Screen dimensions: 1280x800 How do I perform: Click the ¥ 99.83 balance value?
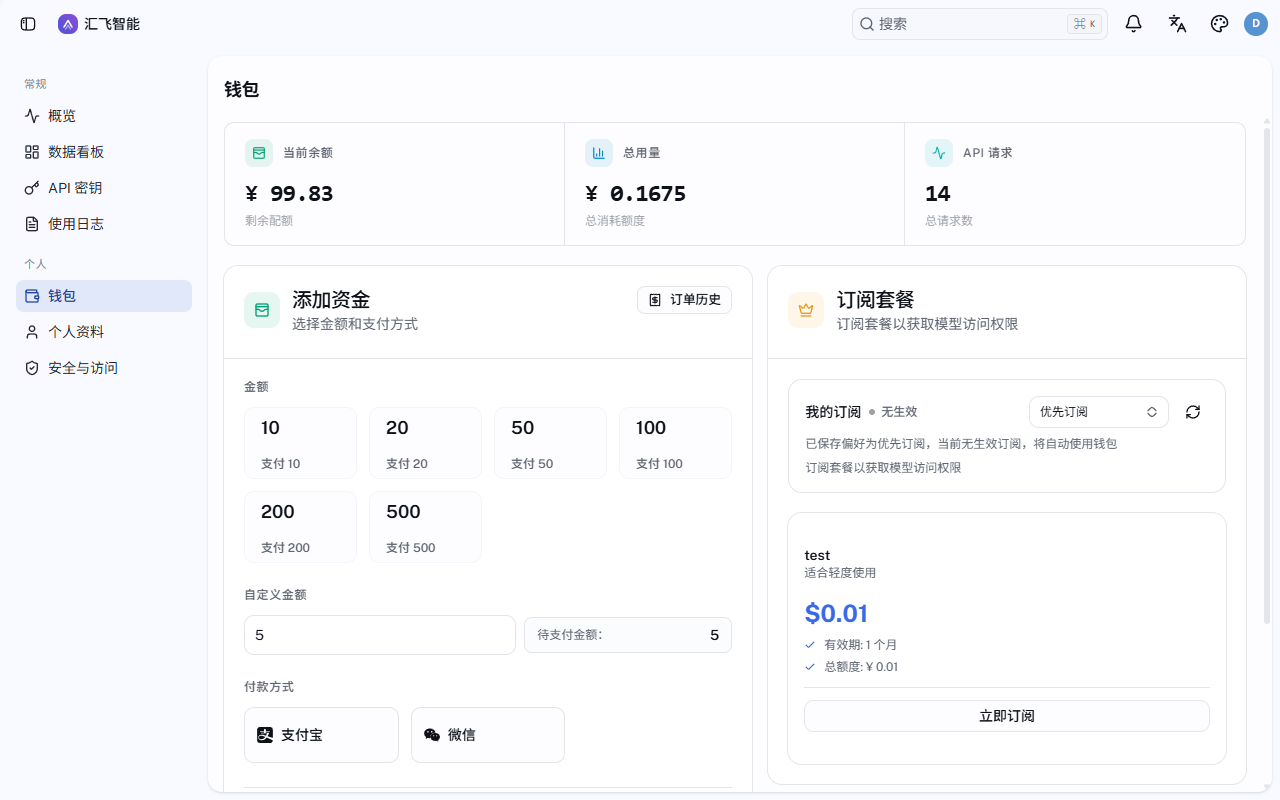click(x=289, y=194)
